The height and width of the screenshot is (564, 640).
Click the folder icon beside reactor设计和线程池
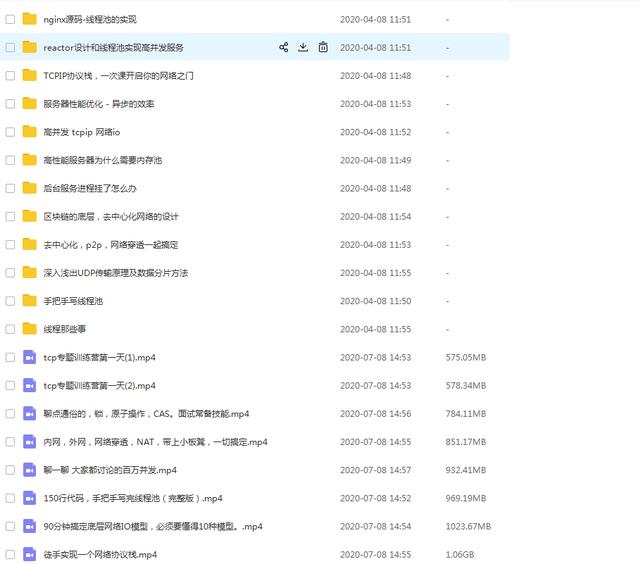[x=29, y=47]
